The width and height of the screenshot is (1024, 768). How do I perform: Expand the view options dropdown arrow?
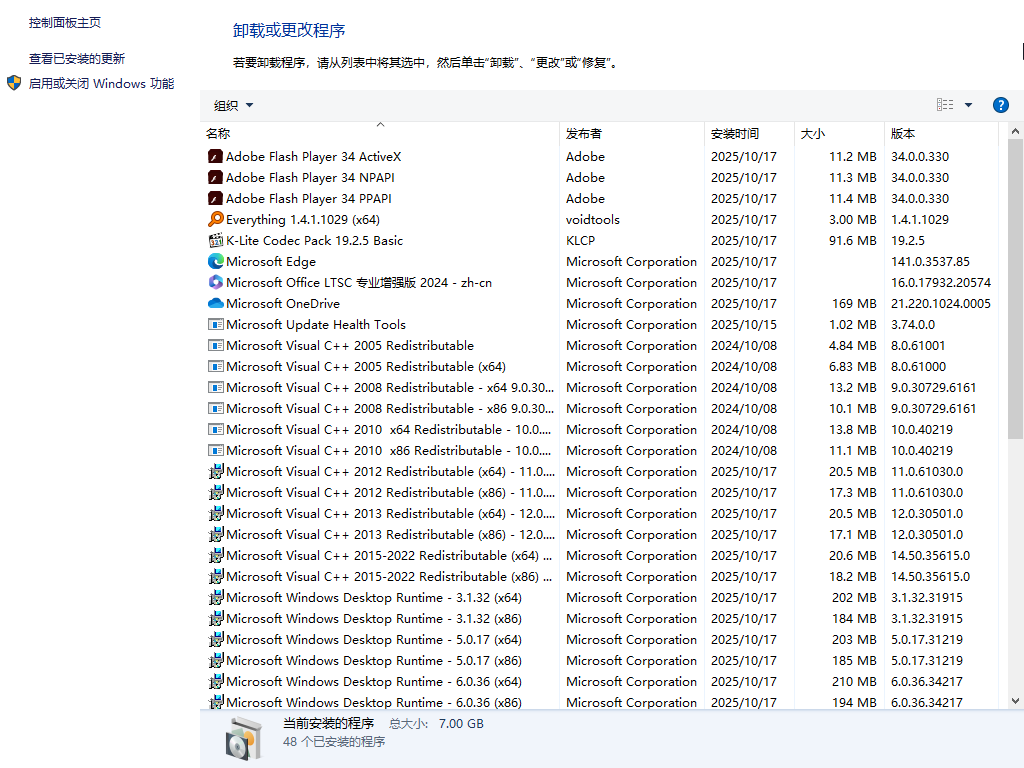[x=968, y=105]
